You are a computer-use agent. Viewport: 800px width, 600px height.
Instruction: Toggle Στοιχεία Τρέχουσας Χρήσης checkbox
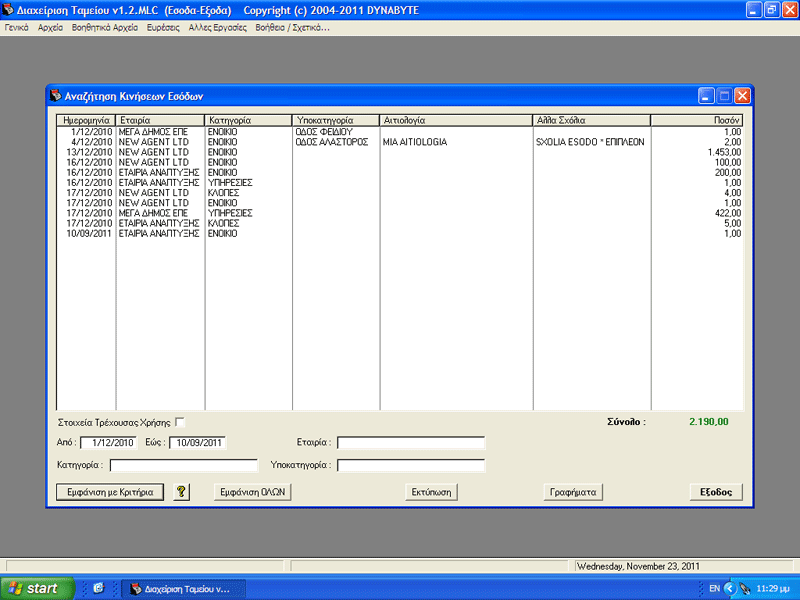pos(180,422)
